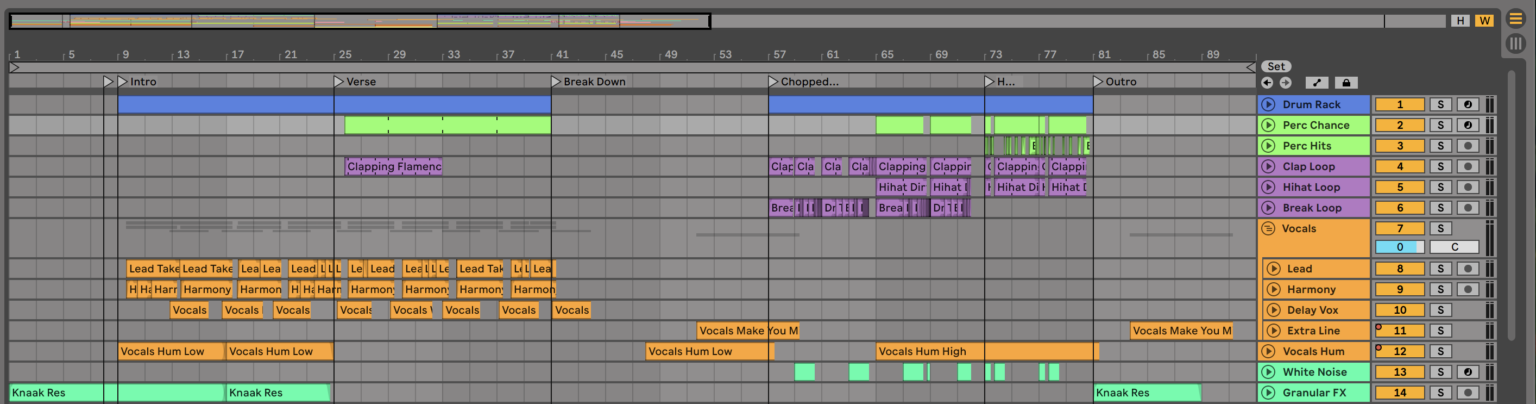Collapse the Vocals group track

pos(1268,229)
